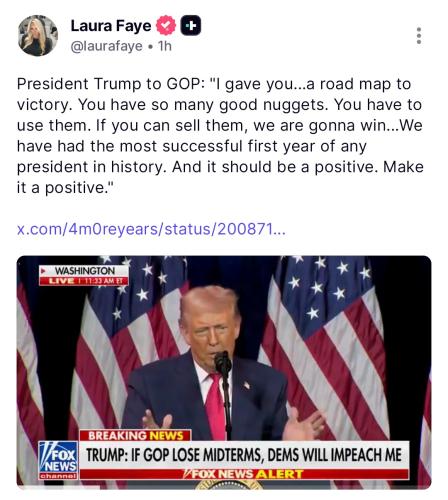Click the black plus badge icon

point(191,25)
